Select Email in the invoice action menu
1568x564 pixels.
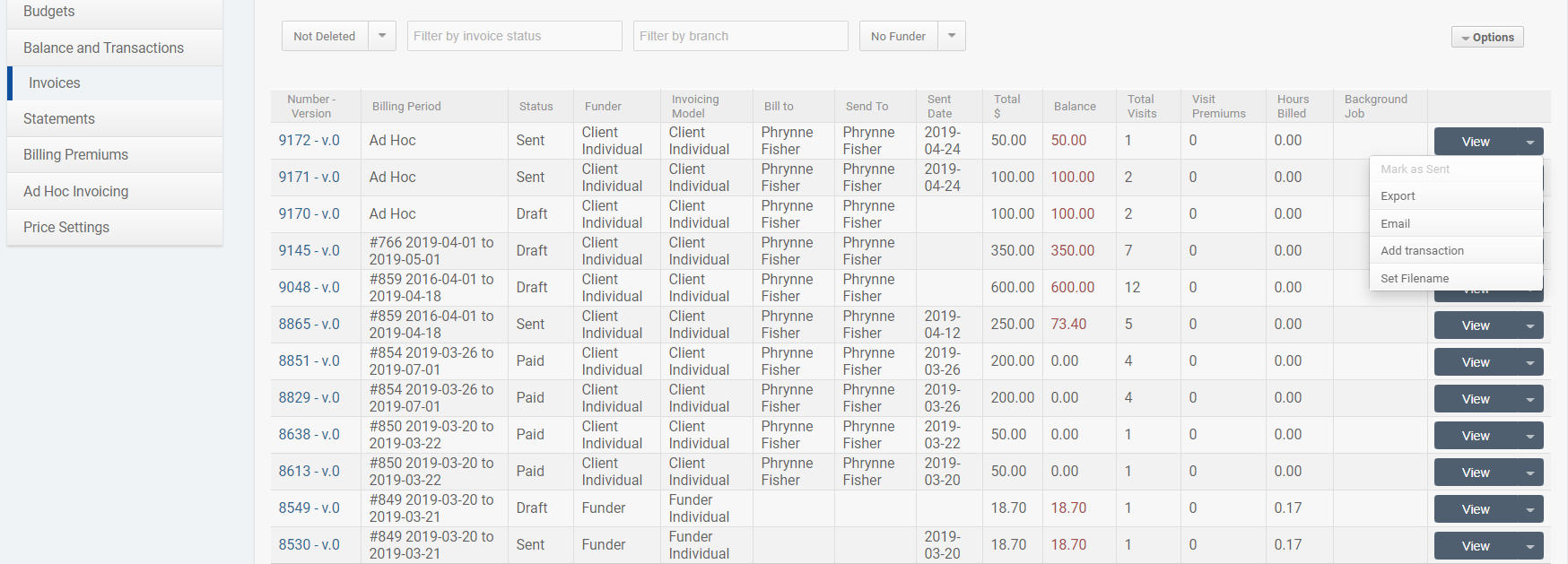(x=1395, y=223)
